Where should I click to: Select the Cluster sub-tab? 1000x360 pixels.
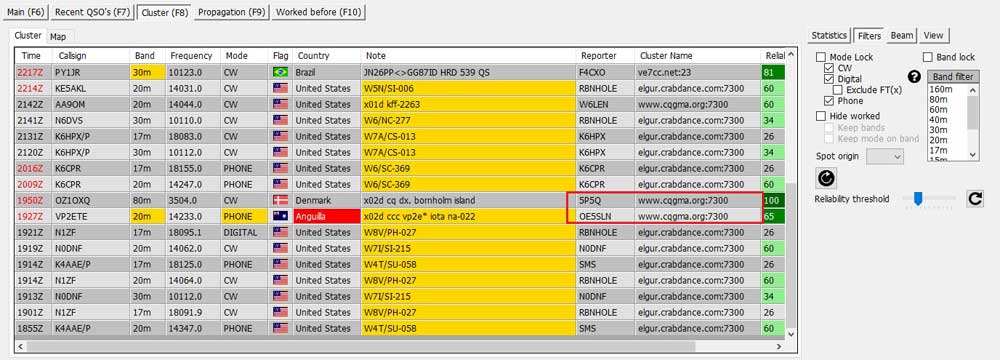[x=28, y=36]
